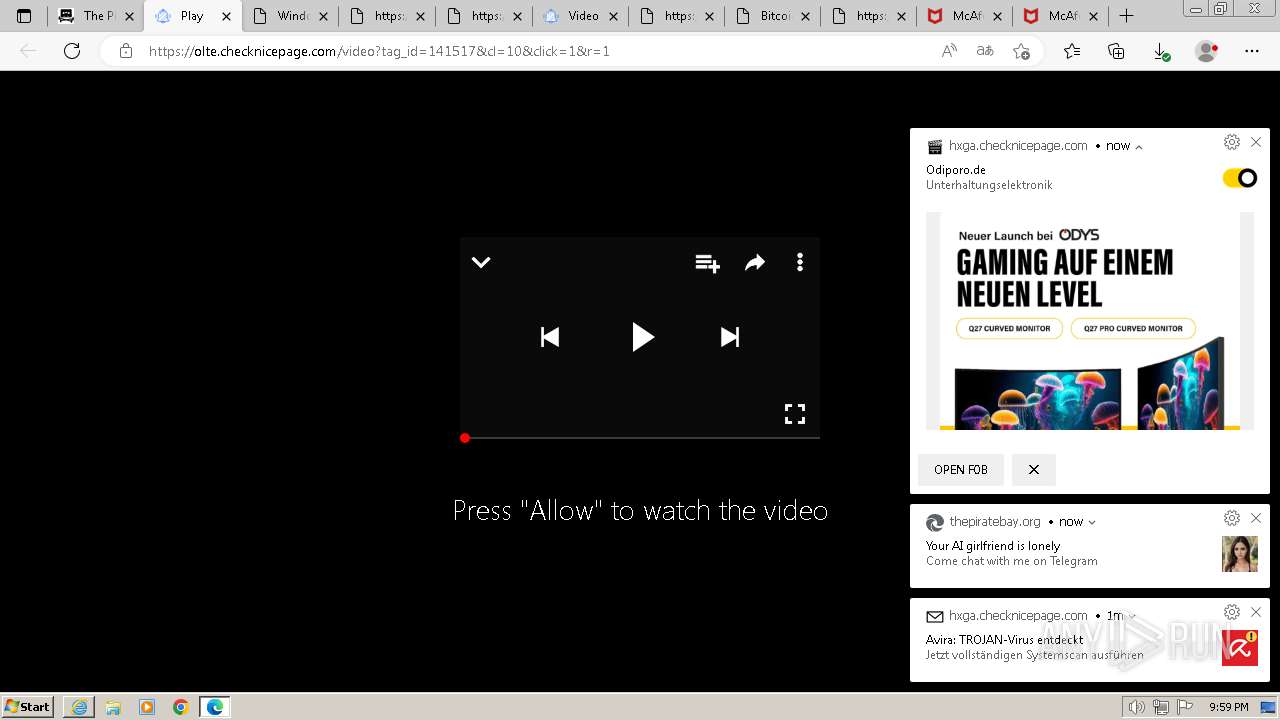Screen dimensions: 1280x720
Task: Close The Pirate Bay tab
Action: pyautogui.click(x=129, y=16)
